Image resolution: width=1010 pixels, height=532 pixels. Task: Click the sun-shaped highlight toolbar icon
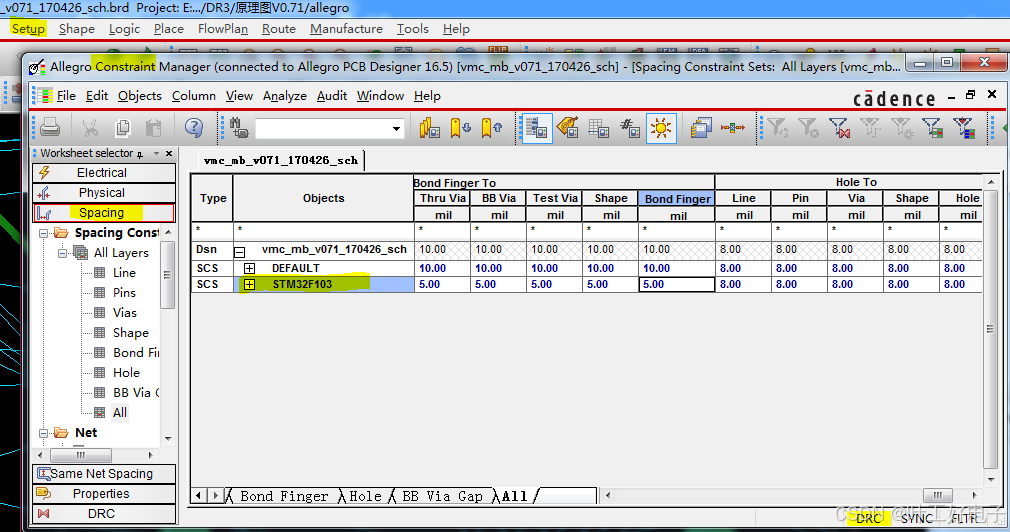pos(661,128)
